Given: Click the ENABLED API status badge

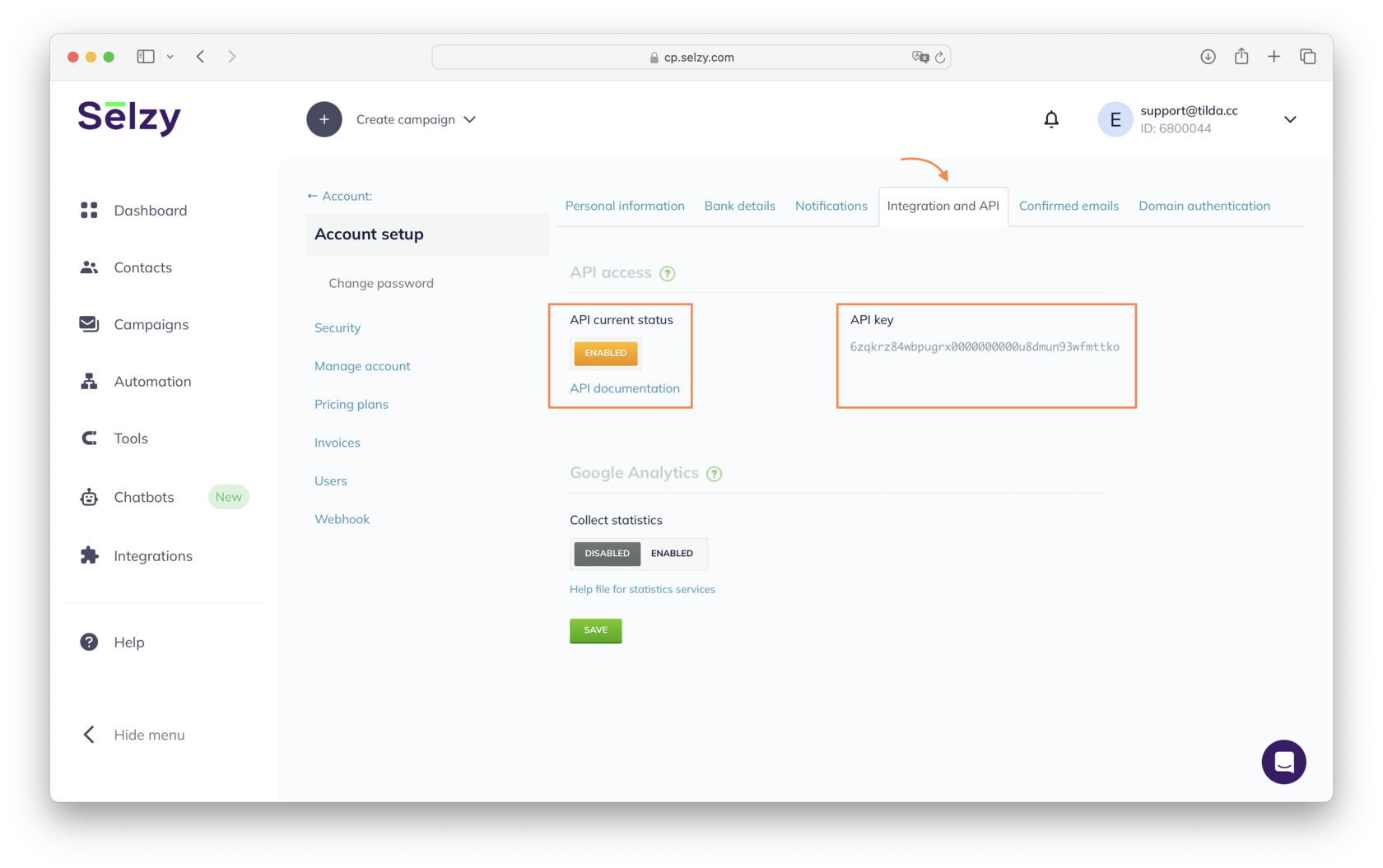Looking at the screenshot, I should click(605, 353).
